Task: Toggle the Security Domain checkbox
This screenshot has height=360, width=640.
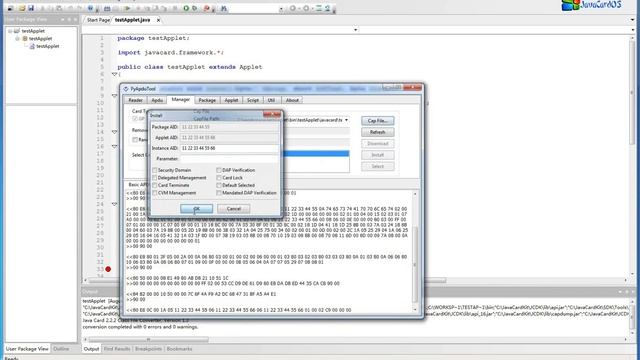Action: point(154,170)
